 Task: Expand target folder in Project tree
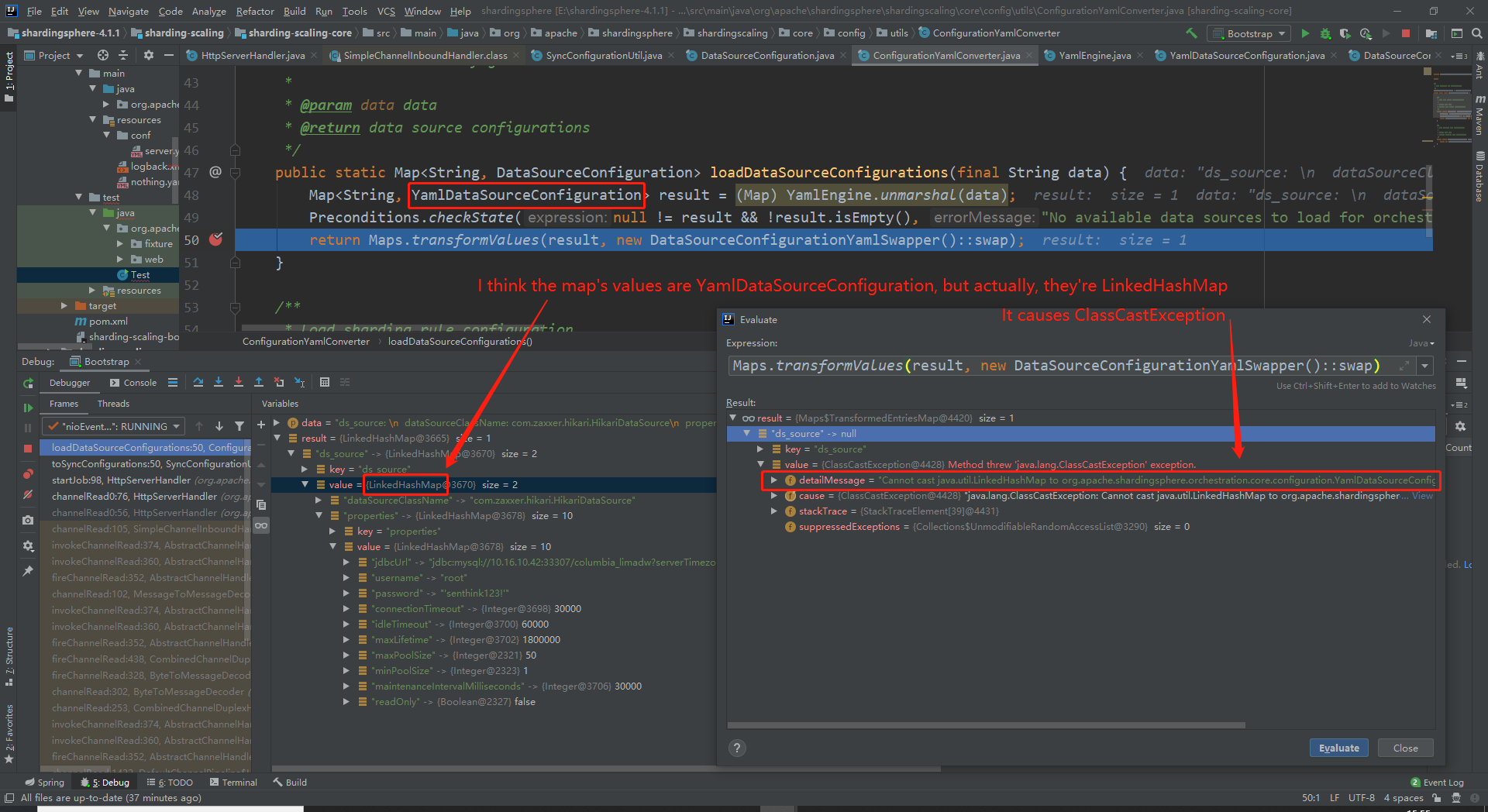pyautogui.click(x=64, y=305)
